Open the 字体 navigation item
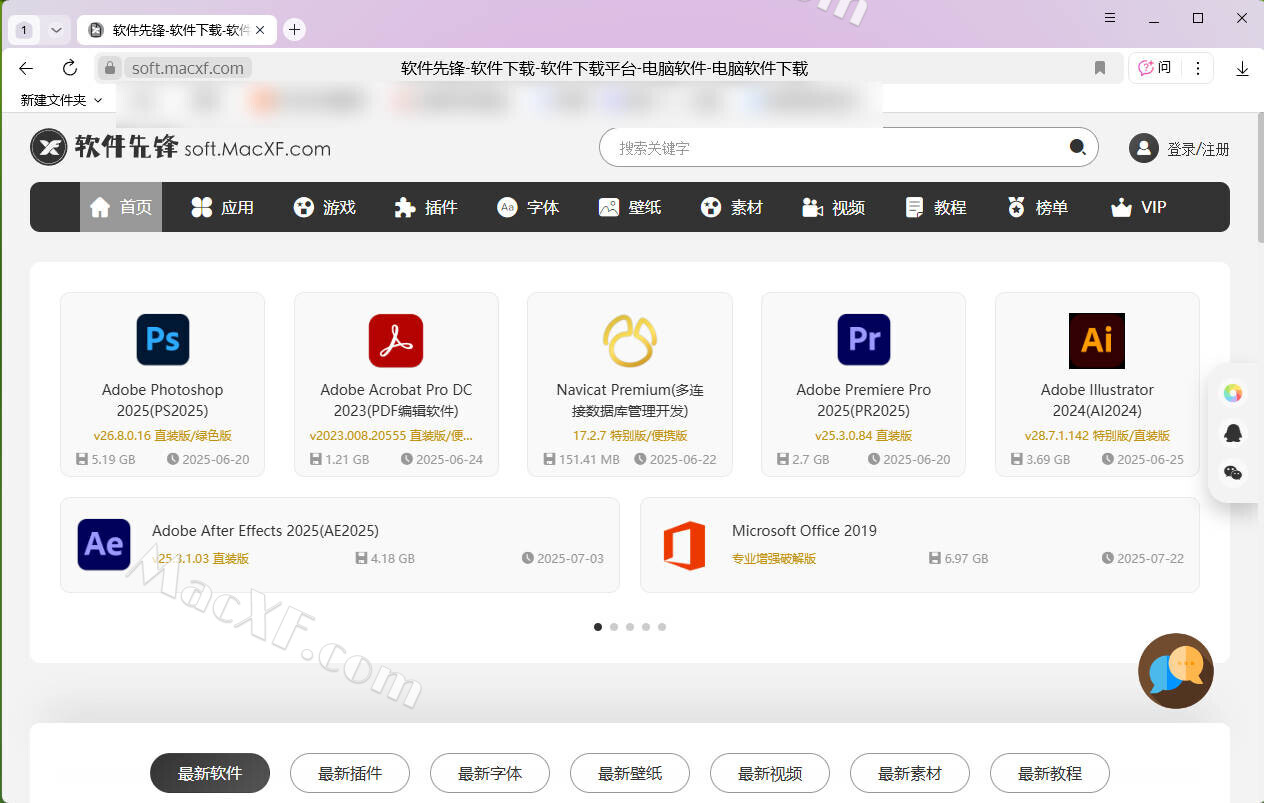Viewport: 1264px width, 803px height. point(528,207)
